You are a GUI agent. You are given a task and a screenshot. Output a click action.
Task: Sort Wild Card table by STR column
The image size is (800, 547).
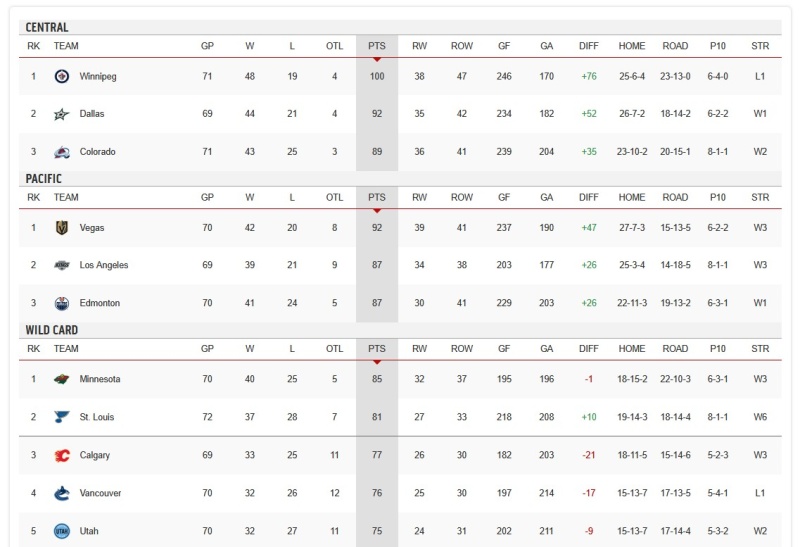pos(760,349)
